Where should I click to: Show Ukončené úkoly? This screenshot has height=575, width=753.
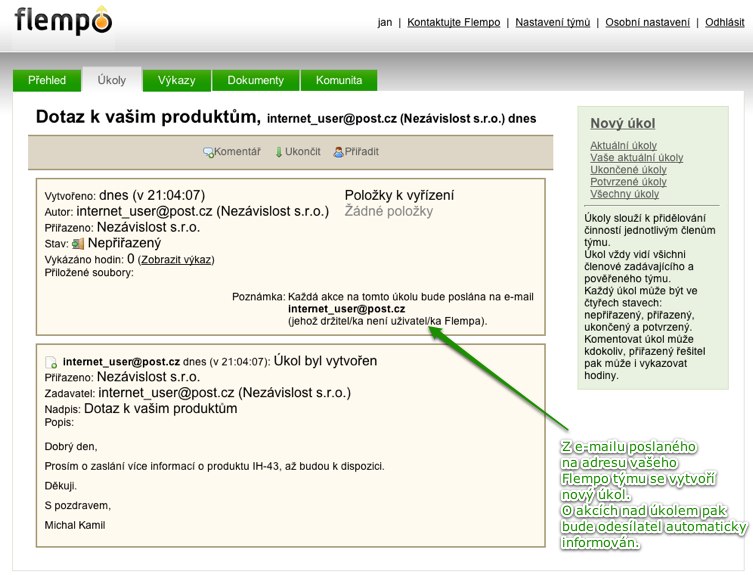click(x=628, y=170)
